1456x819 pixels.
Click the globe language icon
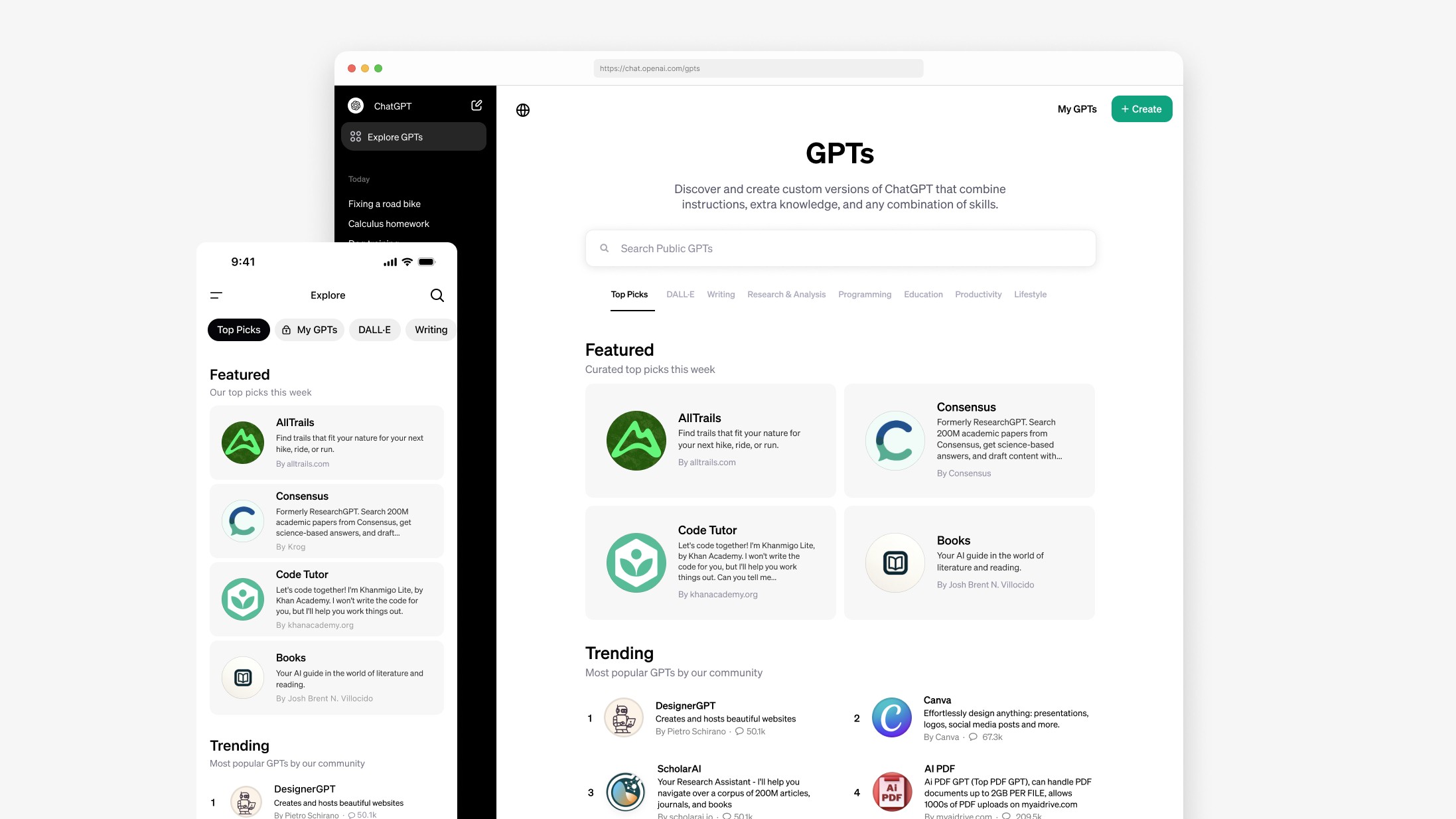click(x=523, y=109)
